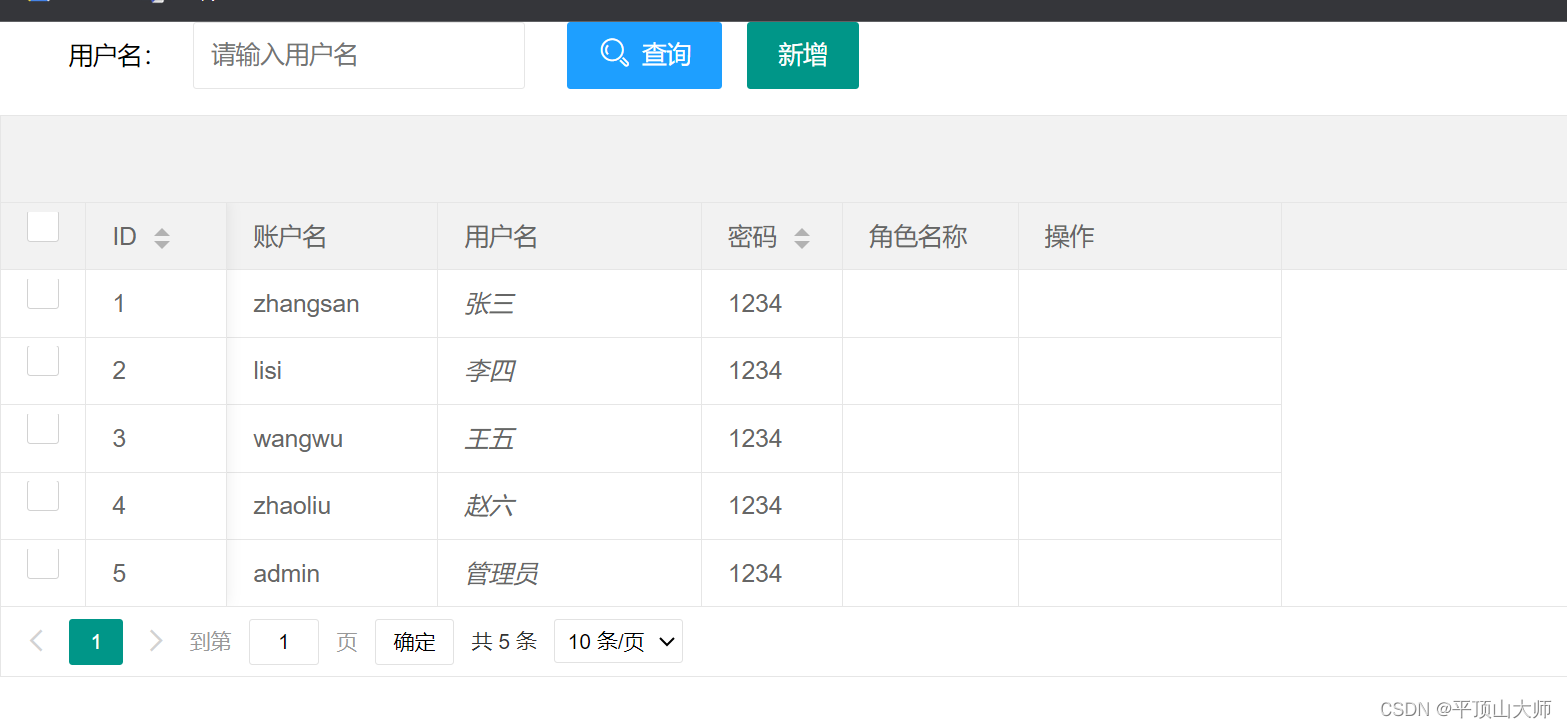This screenshot has height=728, width=1567.
Task: Toggle the select-all header checkbox
Action: click(x=43, y=226)
